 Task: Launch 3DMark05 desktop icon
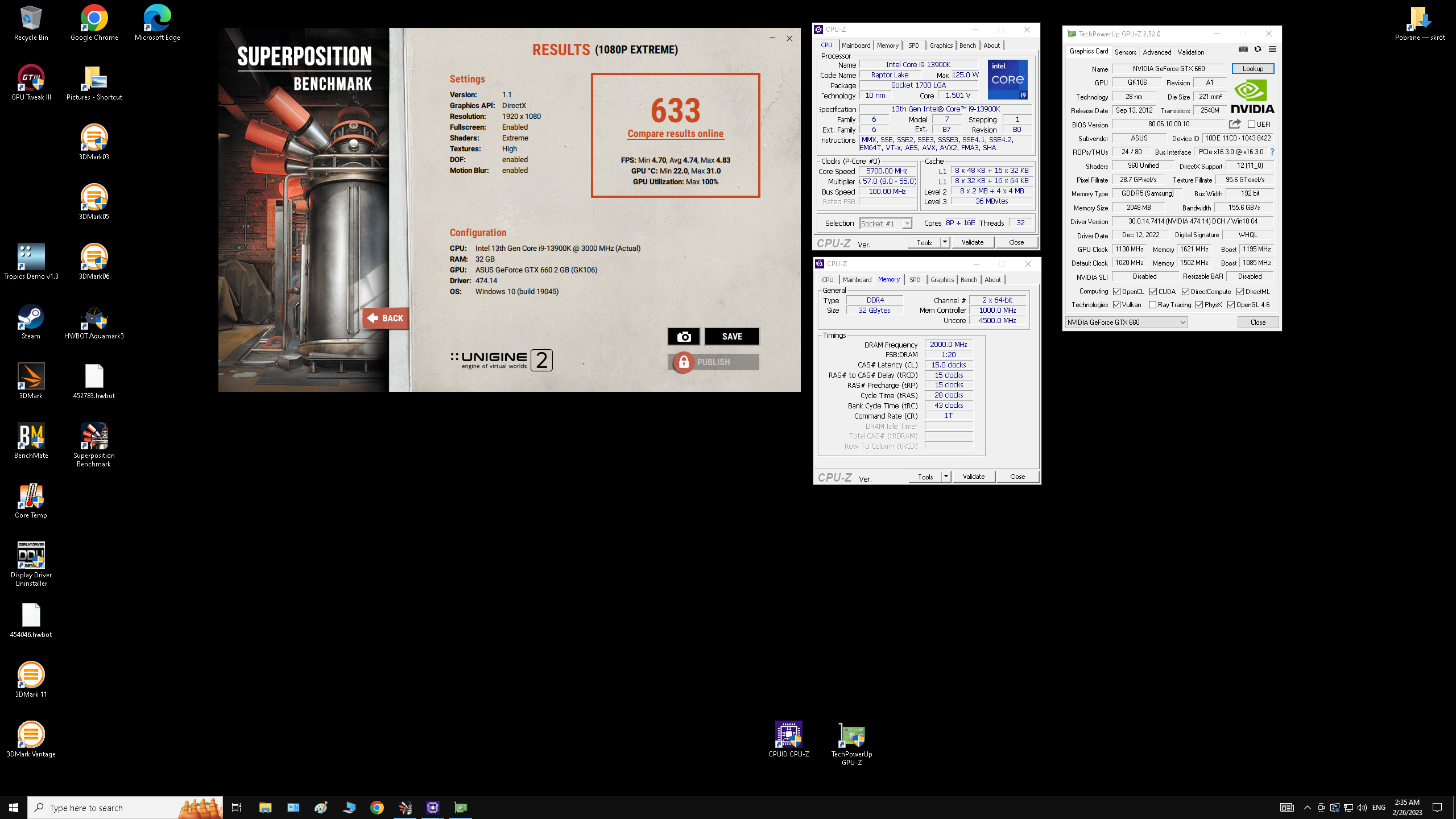94,202
